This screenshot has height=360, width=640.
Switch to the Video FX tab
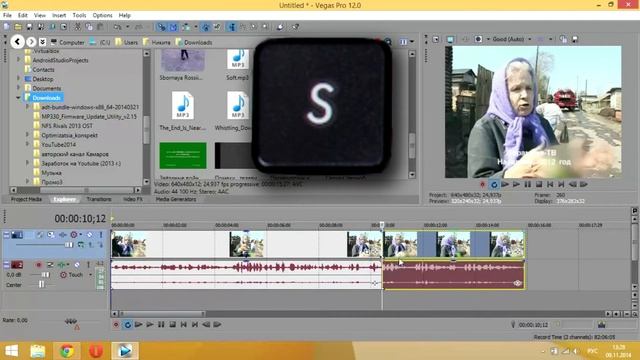point(133,199)
